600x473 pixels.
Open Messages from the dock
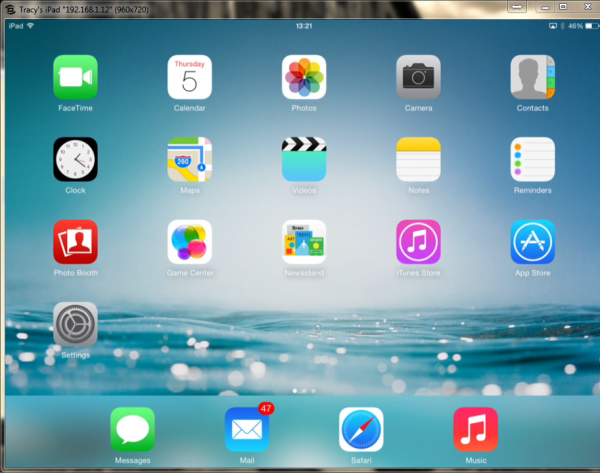132,429
